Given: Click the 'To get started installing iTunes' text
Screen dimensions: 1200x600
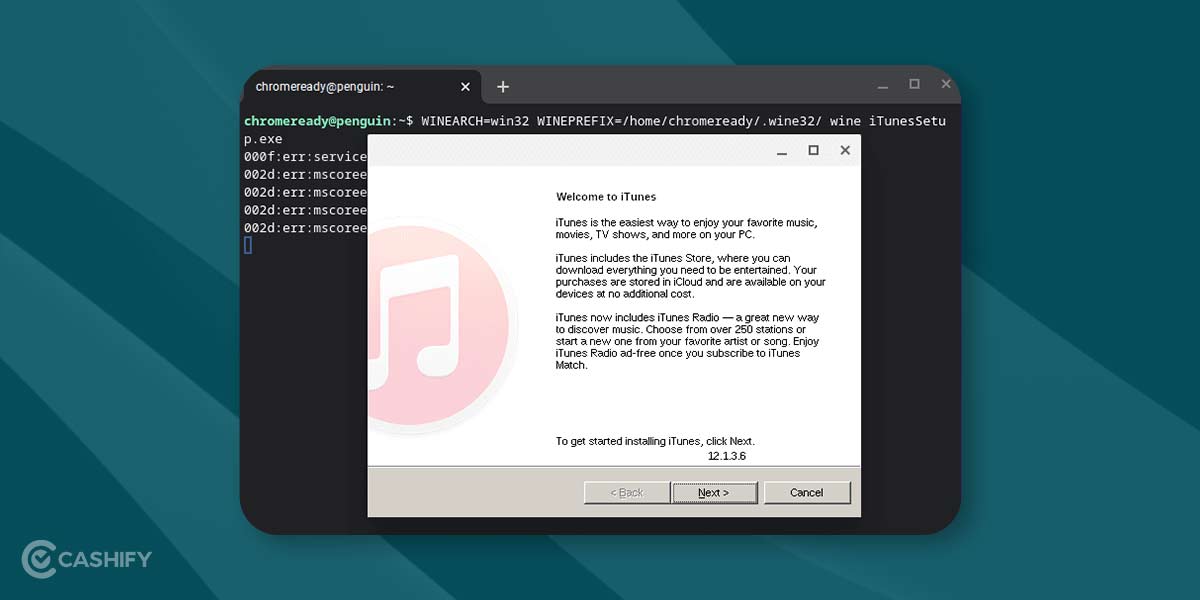Looking at the screenshot, I should click(655, 441).
